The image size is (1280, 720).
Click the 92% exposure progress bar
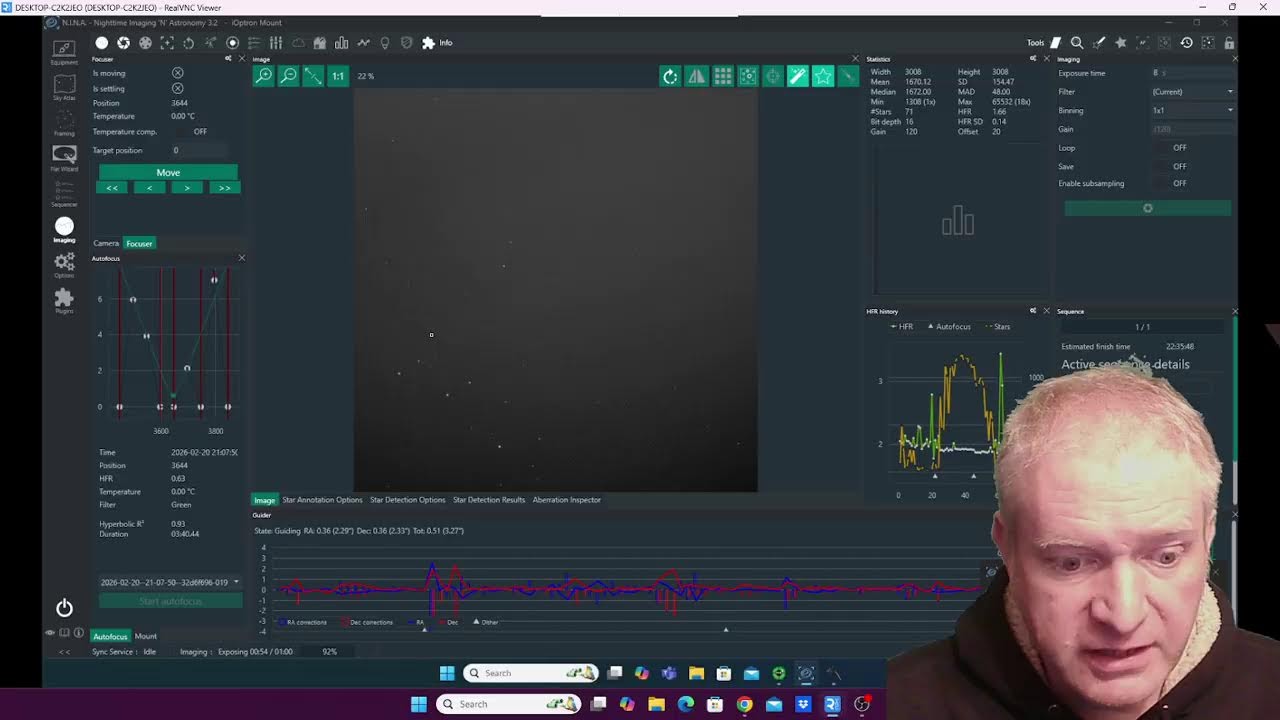pos(329,652)
